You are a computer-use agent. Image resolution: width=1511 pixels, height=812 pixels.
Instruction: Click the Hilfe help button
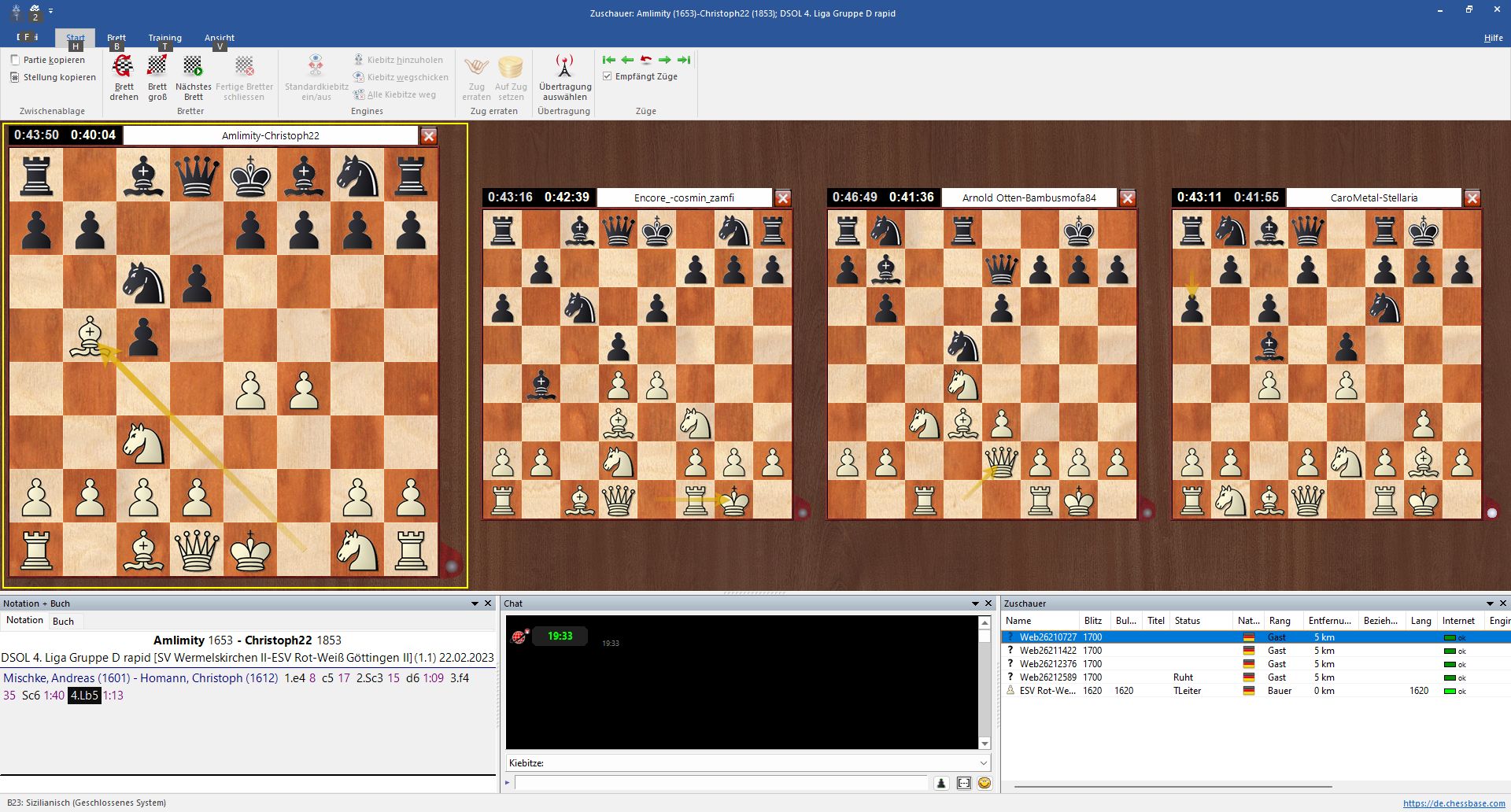pos(1493,38)
